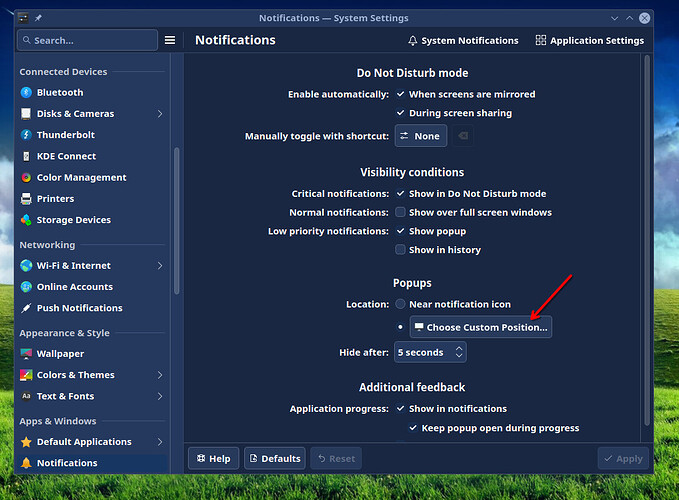Click the "5 seconds" hide after field
Viewport: 679px width, 500px height.
[430, 352]
